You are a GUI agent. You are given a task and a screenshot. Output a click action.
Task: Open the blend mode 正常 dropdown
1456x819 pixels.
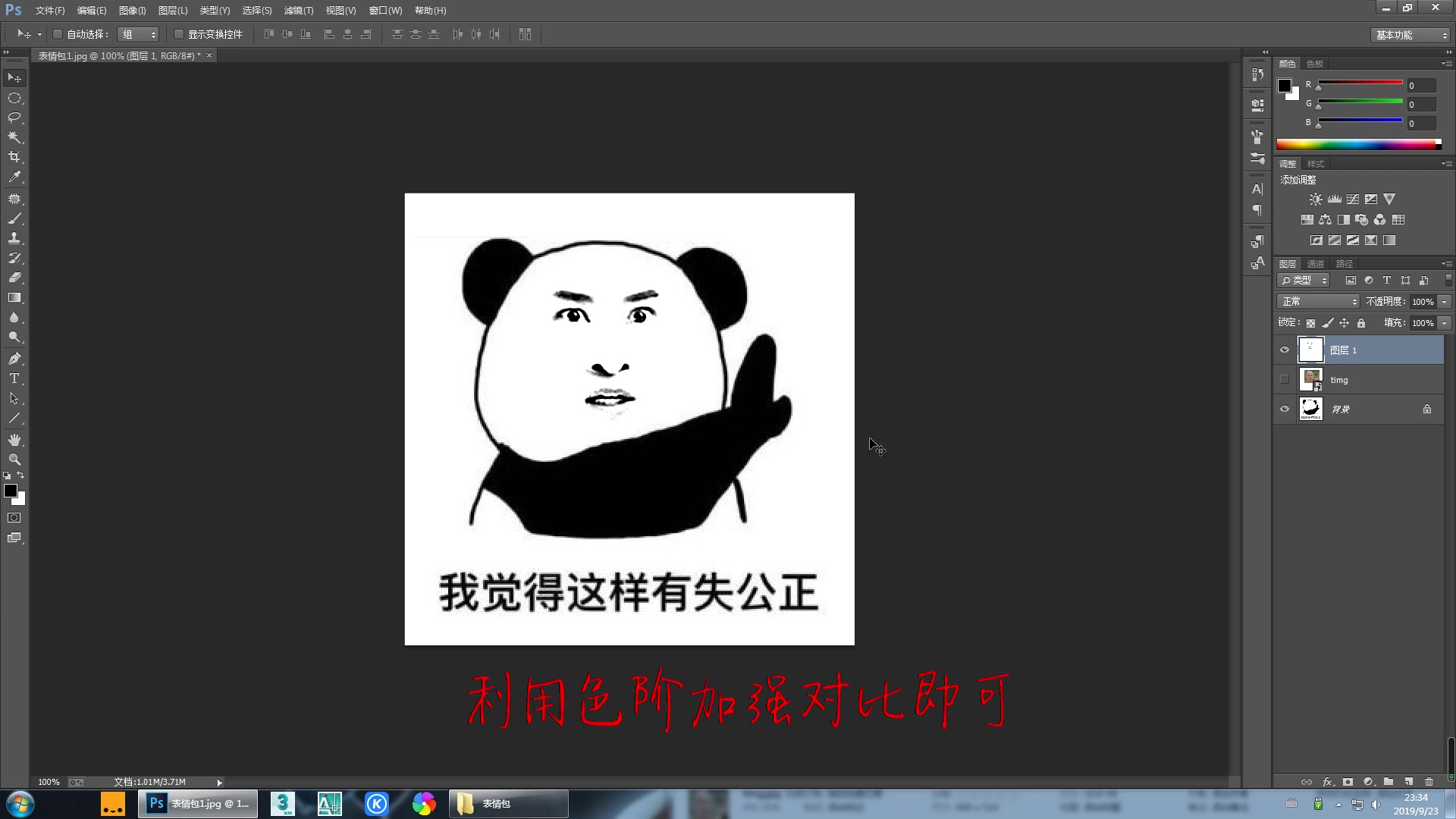(1319, 302)
